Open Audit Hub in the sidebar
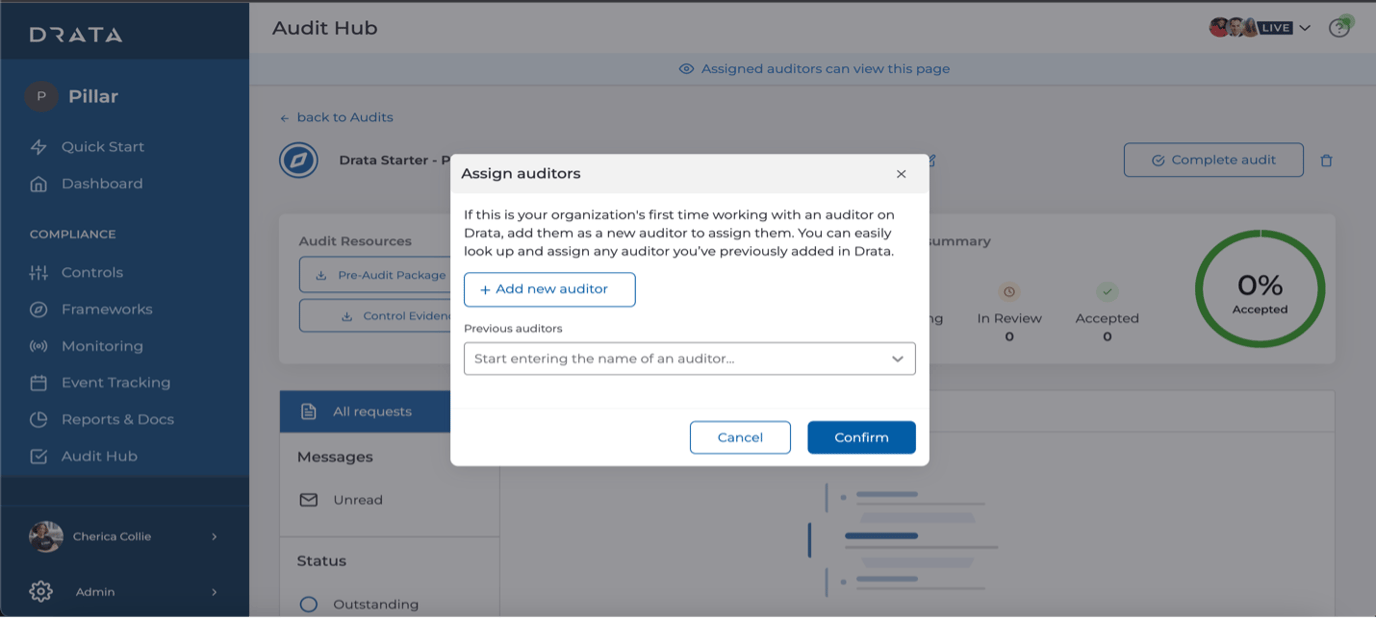The image size is (1376, 619). pos(99,456)
